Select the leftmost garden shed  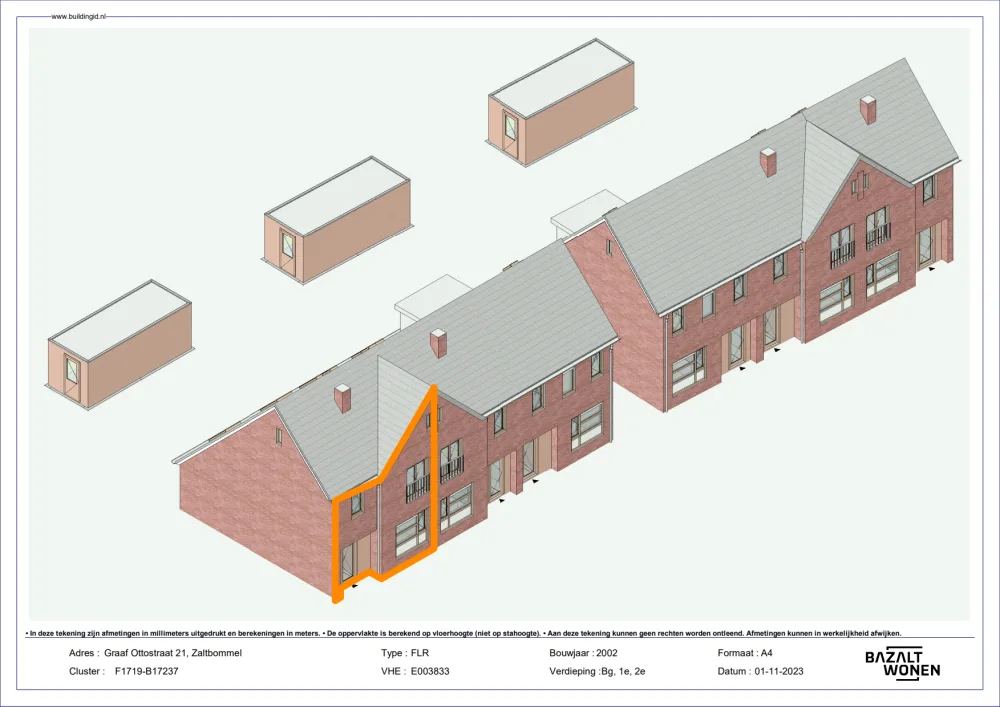tap(118, 345)
